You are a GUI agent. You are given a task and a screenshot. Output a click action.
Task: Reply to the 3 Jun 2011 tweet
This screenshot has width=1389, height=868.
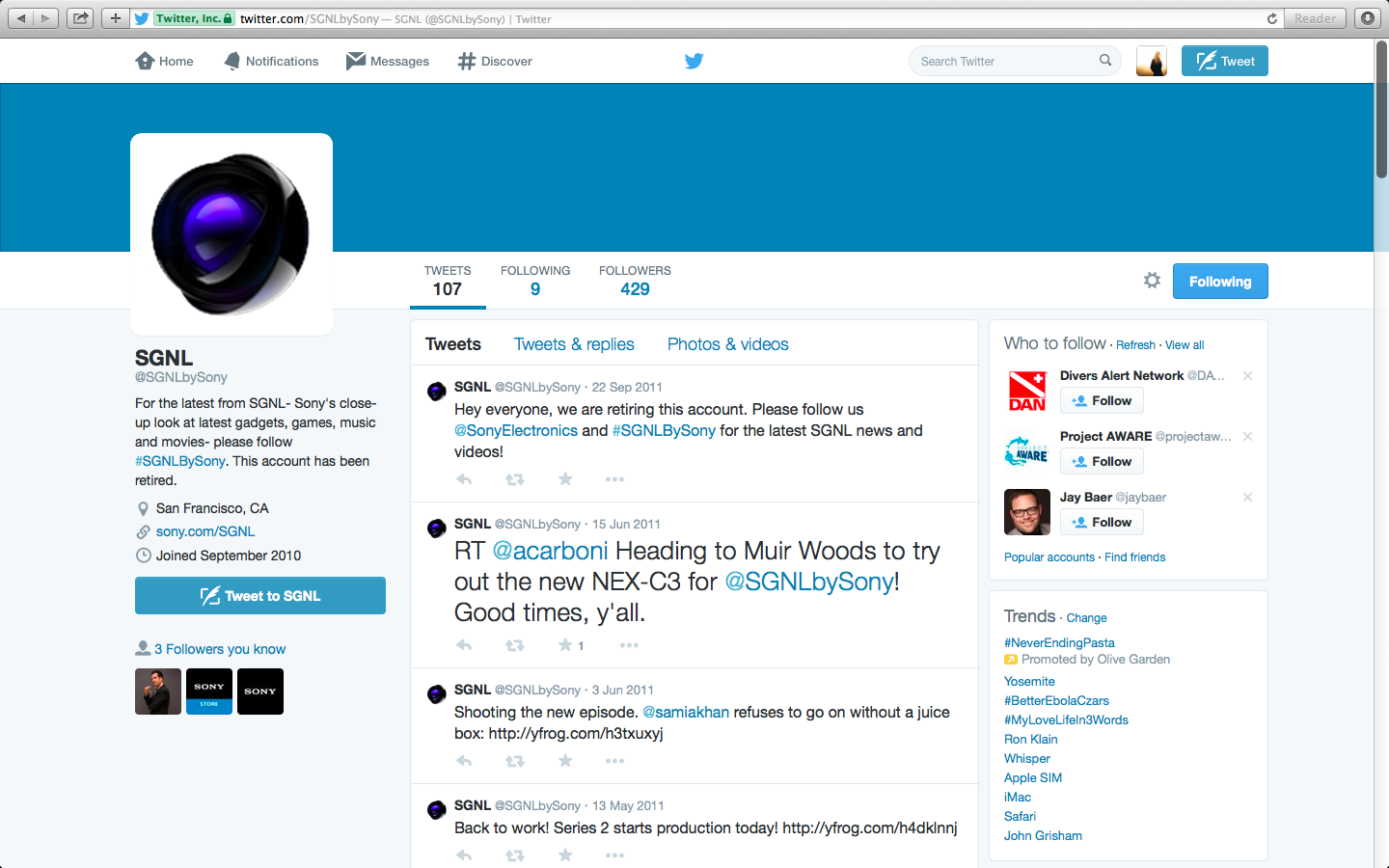464,761
